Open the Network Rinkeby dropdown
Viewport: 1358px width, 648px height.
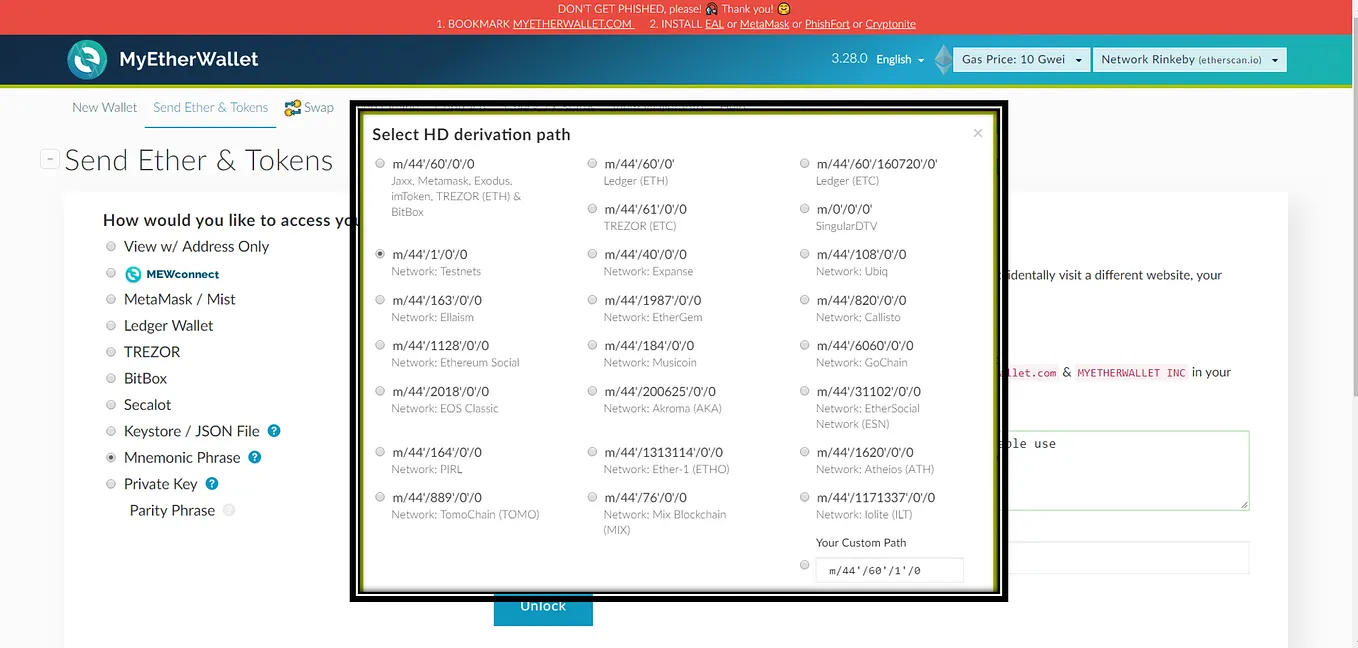pos(1189,60)
